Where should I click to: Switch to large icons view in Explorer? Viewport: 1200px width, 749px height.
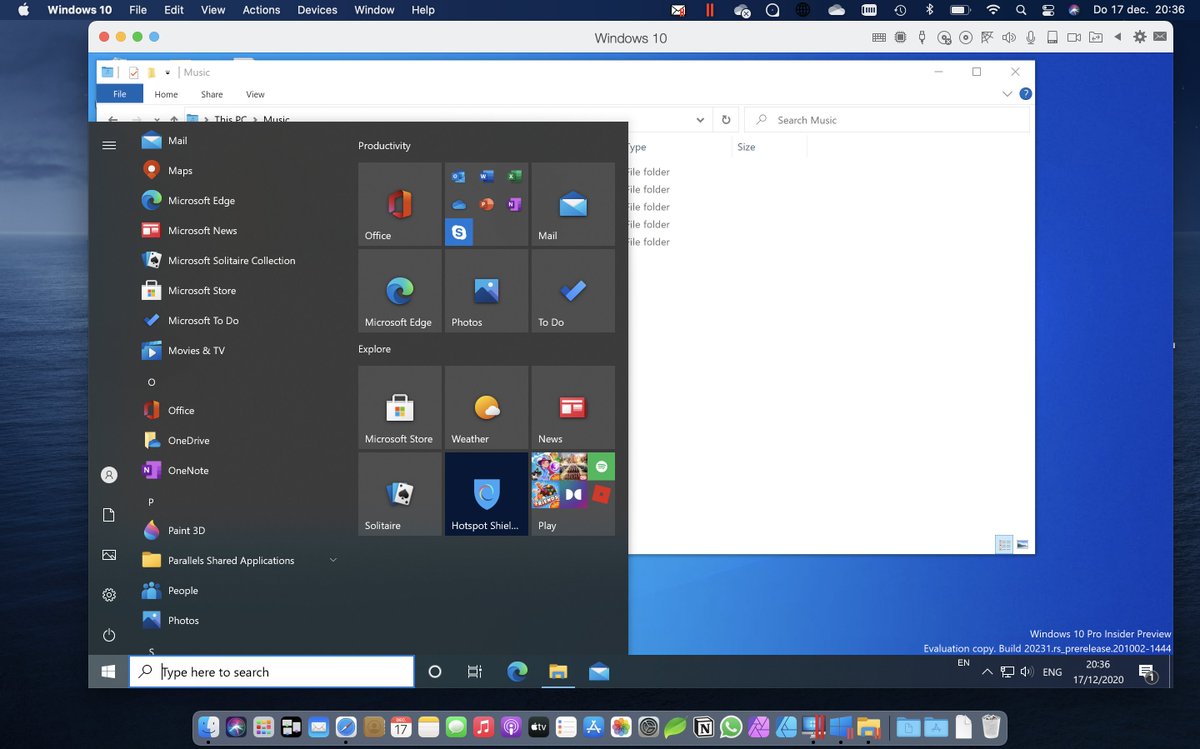(1023, 544)
